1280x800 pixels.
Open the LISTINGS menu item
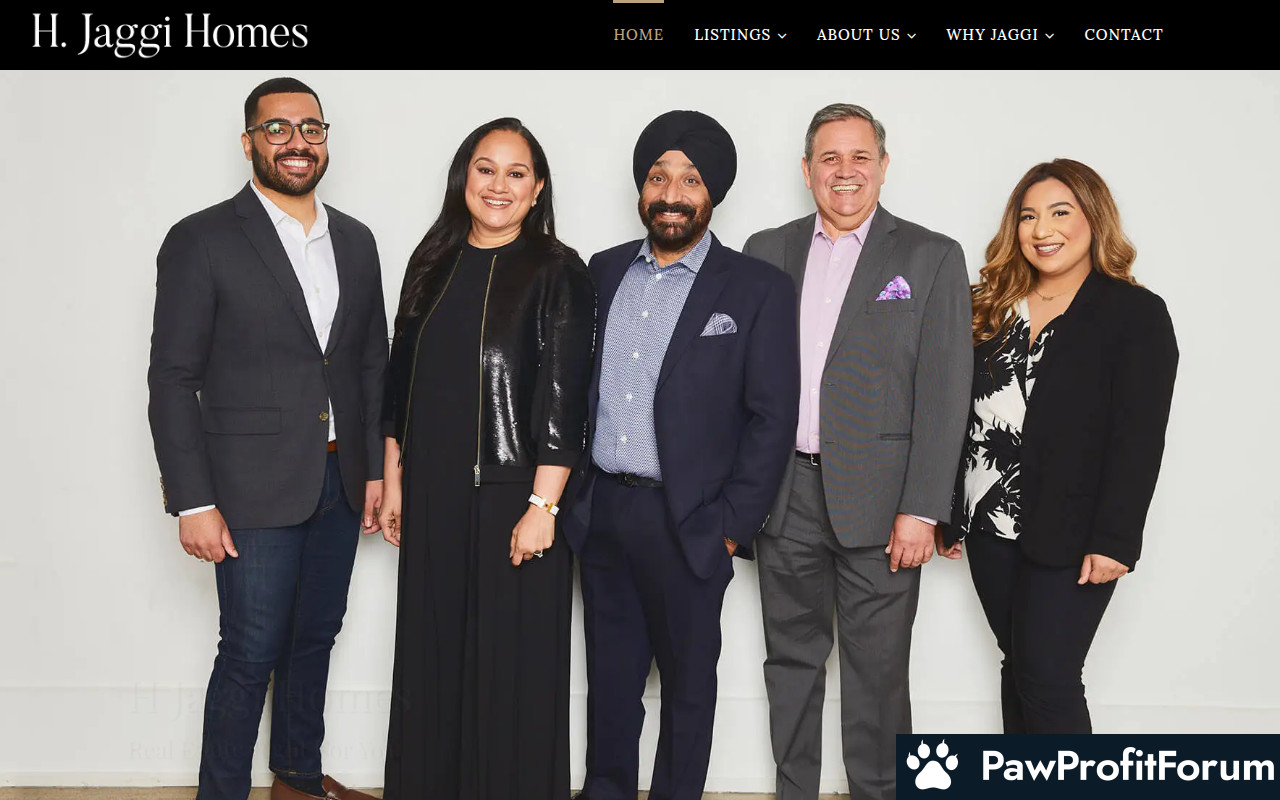tap(732, 35)
